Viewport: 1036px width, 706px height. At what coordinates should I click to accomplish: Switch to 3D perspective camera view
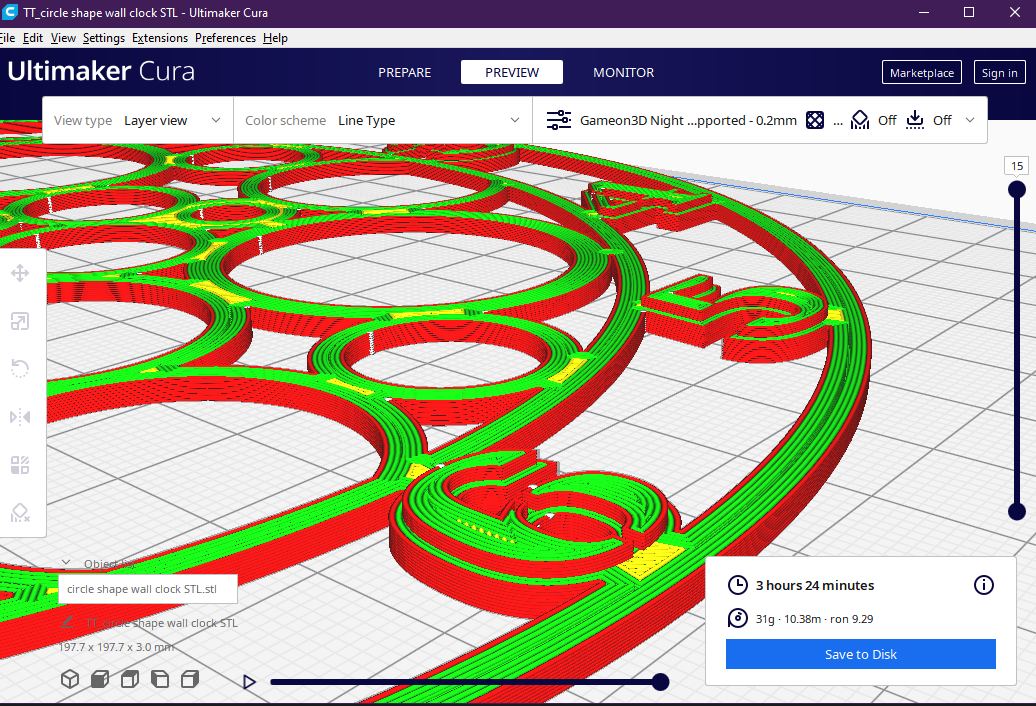(70, 679)
